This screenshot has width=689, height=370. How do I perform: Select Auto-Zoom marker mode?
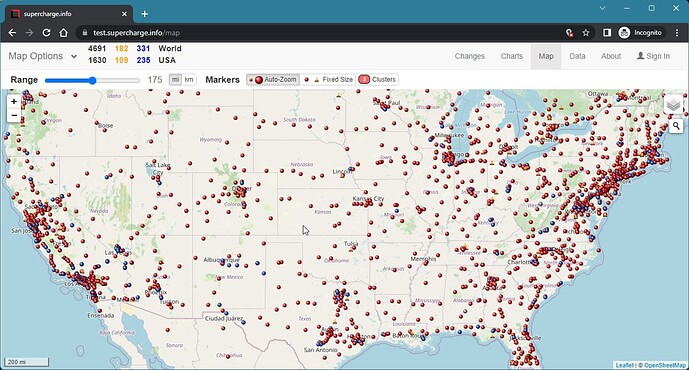pos(273,80)
